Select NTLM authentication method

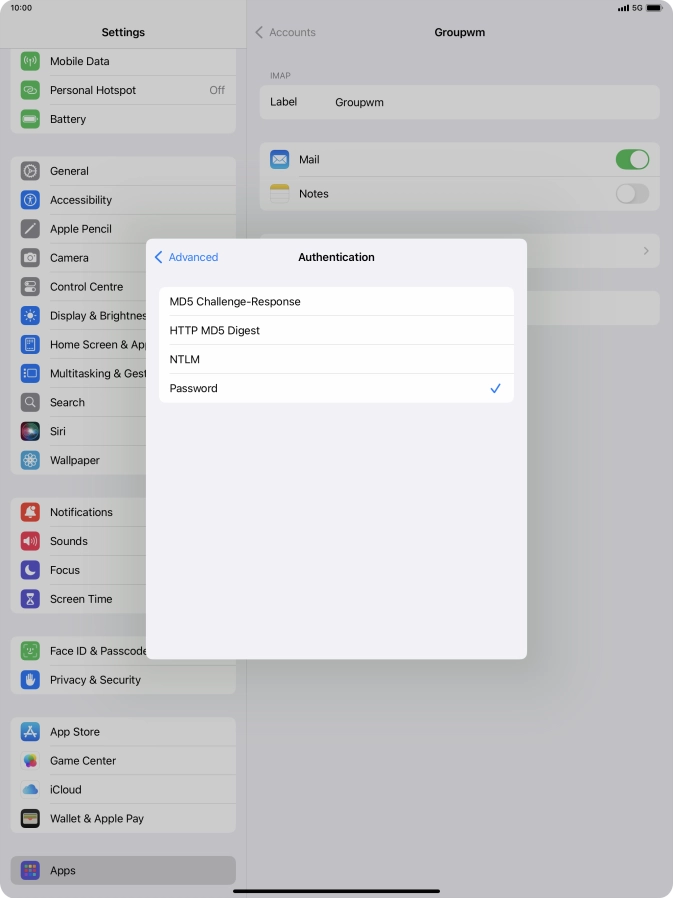(x=336, y=359)
